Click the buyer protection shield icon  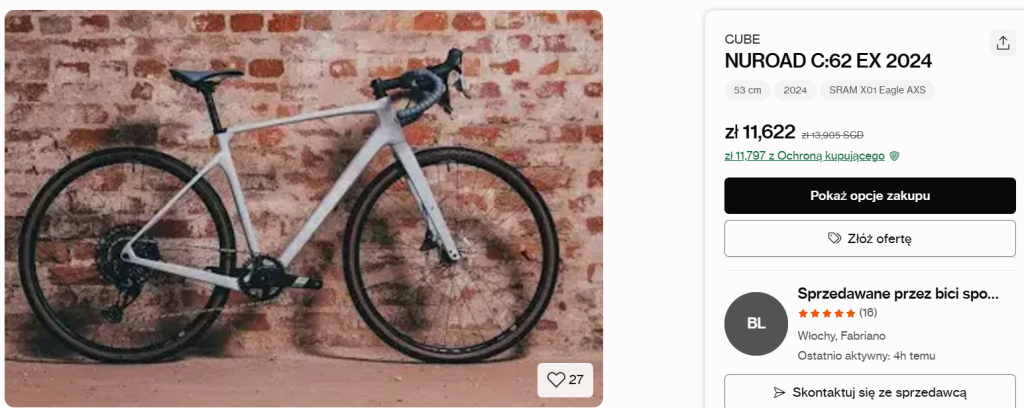point(894,156)
